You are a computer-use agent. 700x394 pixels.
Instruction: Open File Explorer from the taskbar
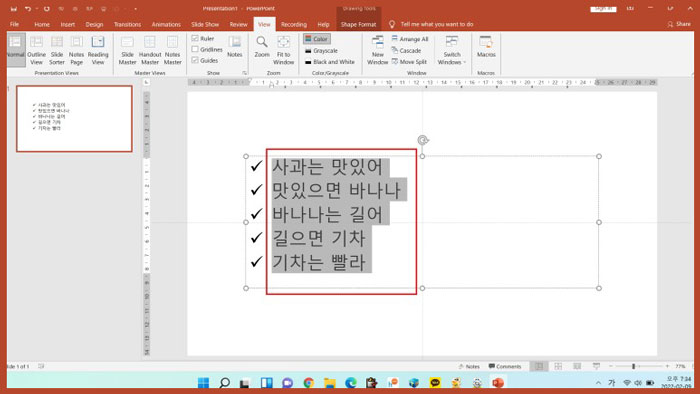329,383
